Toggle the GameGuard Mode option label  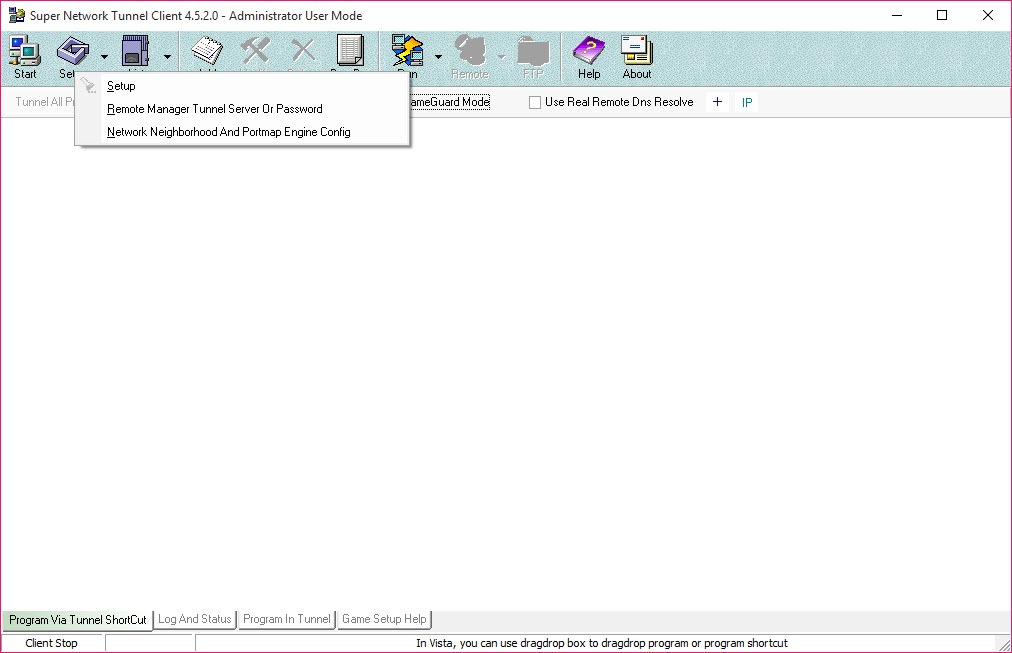point(450,102)
